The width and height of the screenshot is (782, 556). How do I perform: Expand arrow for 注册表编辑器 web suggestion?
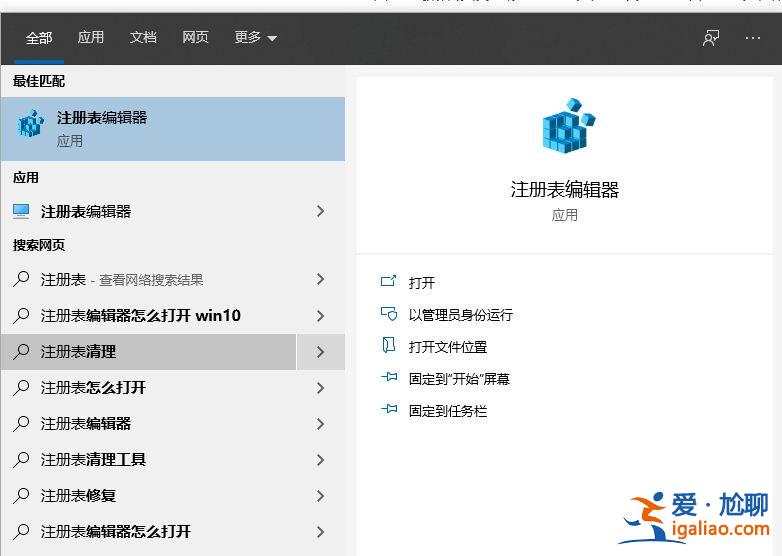(x=321, y=424)
